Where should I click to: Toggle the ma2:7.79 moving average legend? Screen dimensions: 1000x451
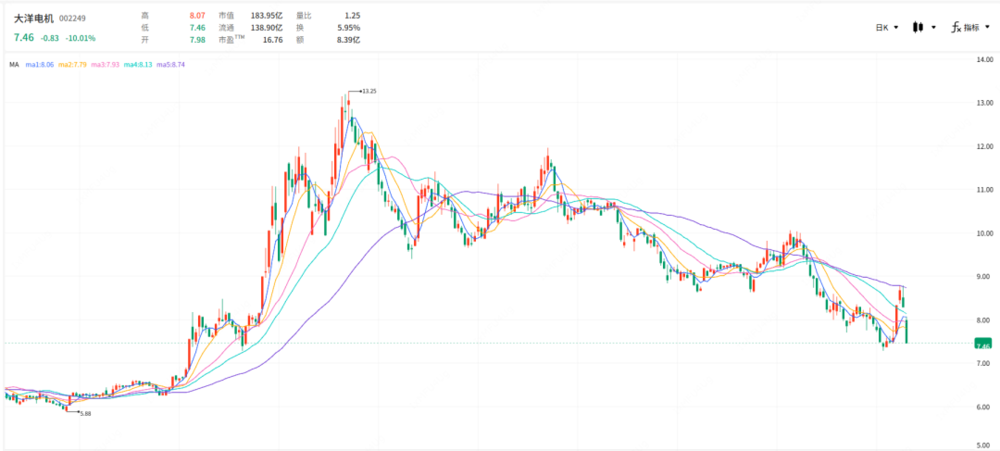click(71, 64)
